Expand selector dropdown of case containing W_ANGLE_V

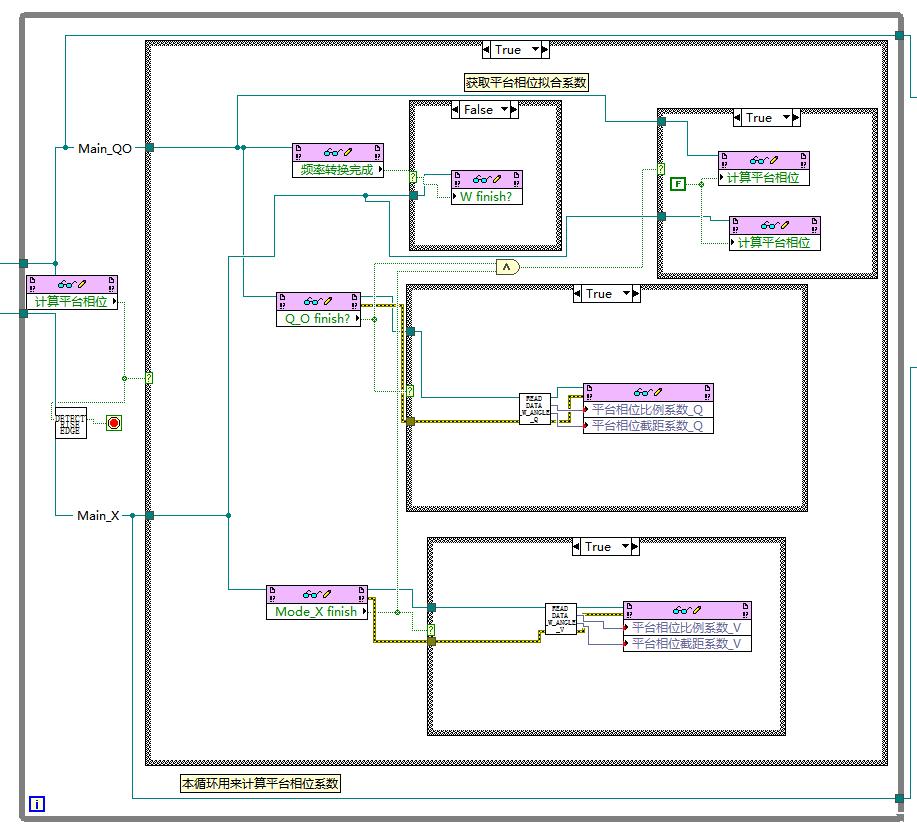pyautogui.click(x=625, y=547)
